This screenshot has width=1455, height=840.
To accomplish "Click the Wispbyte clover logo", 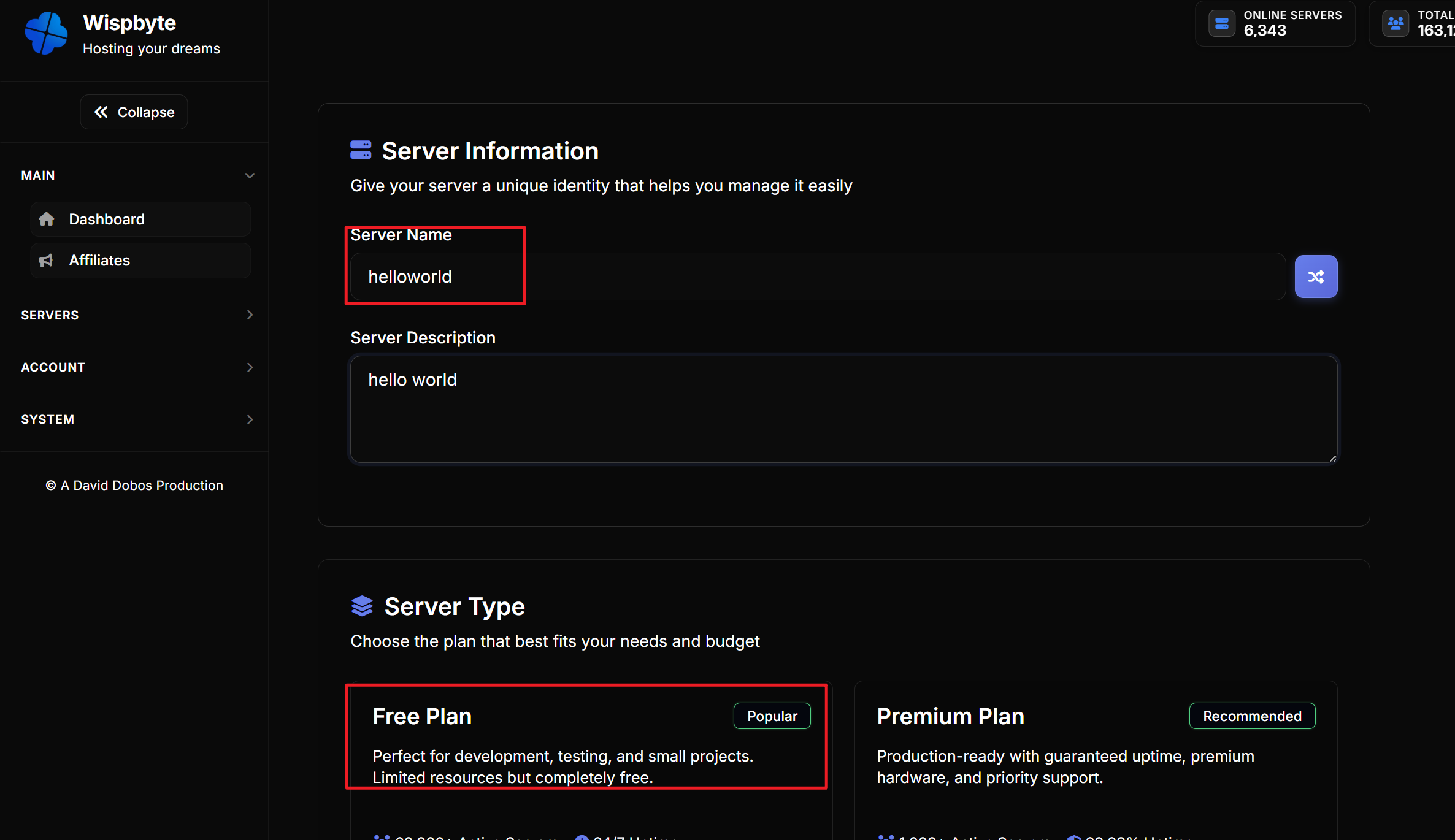I will (x=46, y=33).
